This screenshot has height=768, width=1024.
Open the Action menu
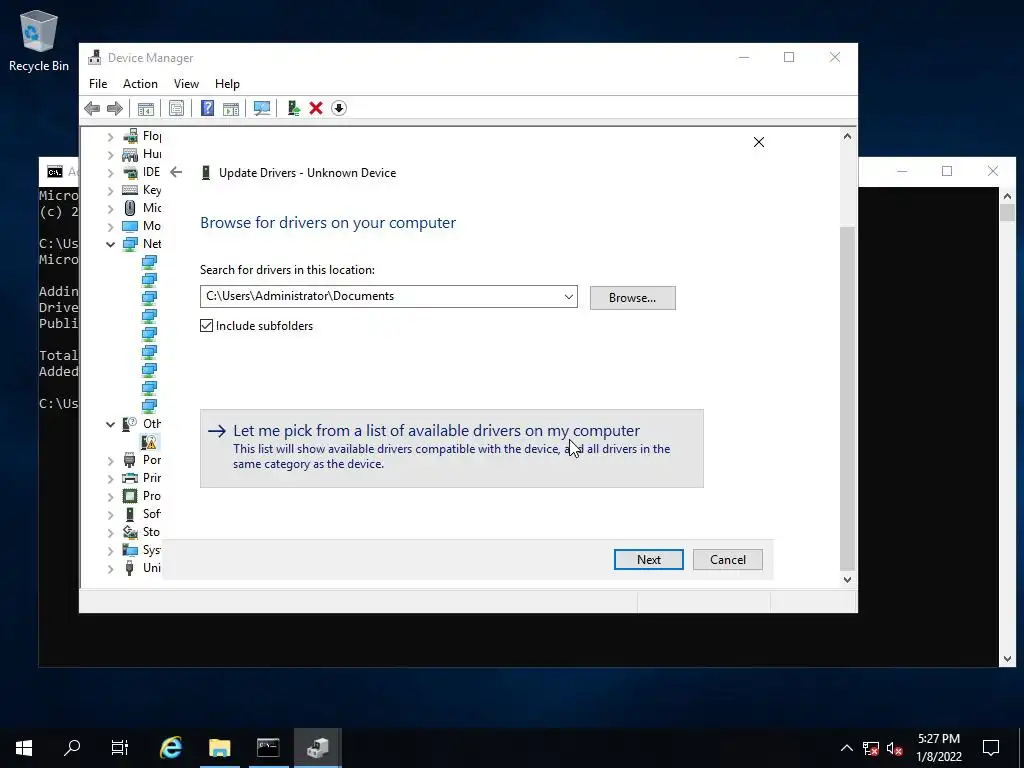pos(140,84)
